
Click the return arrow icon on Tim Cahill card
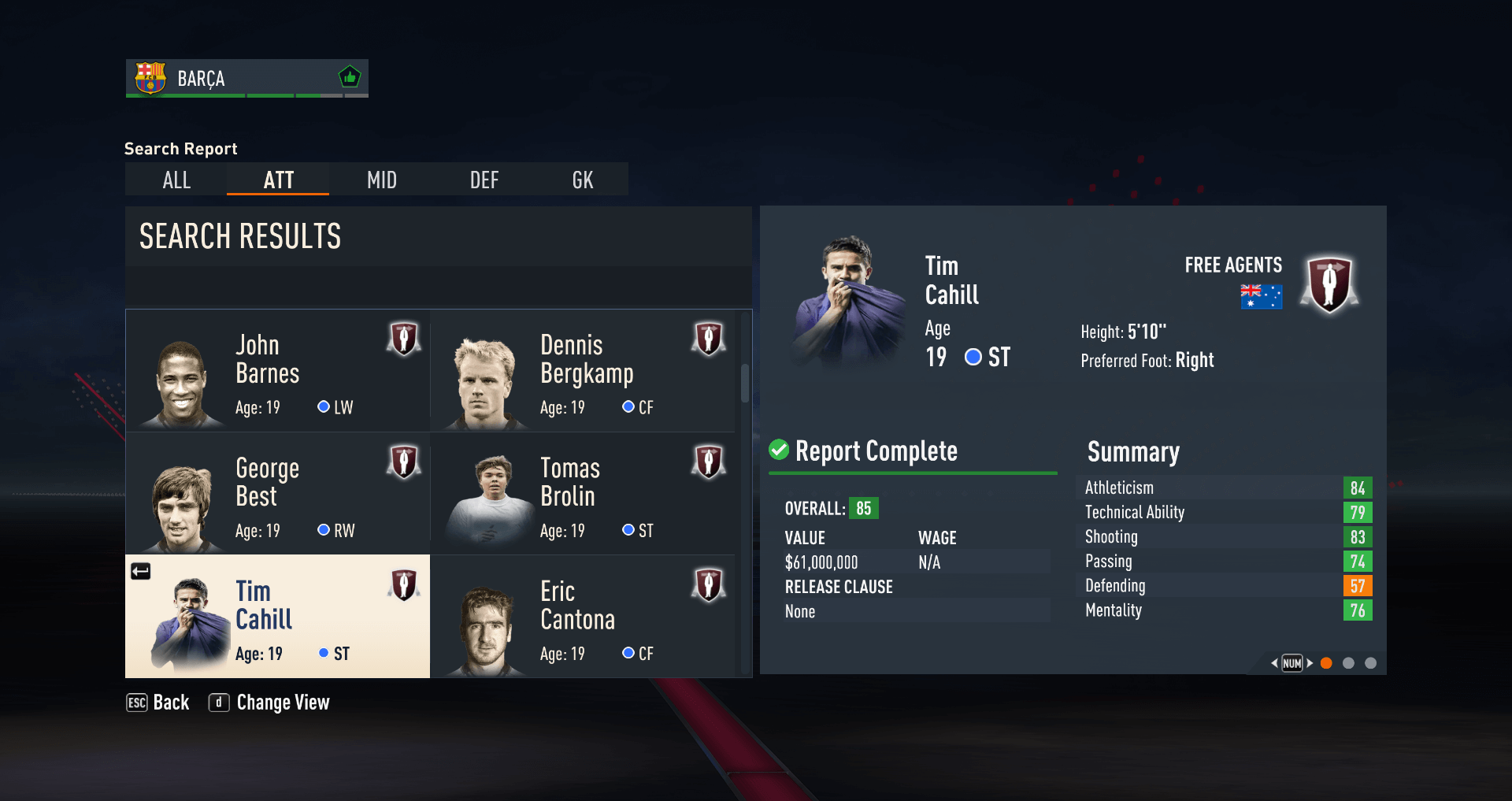[x=141, y=571]
